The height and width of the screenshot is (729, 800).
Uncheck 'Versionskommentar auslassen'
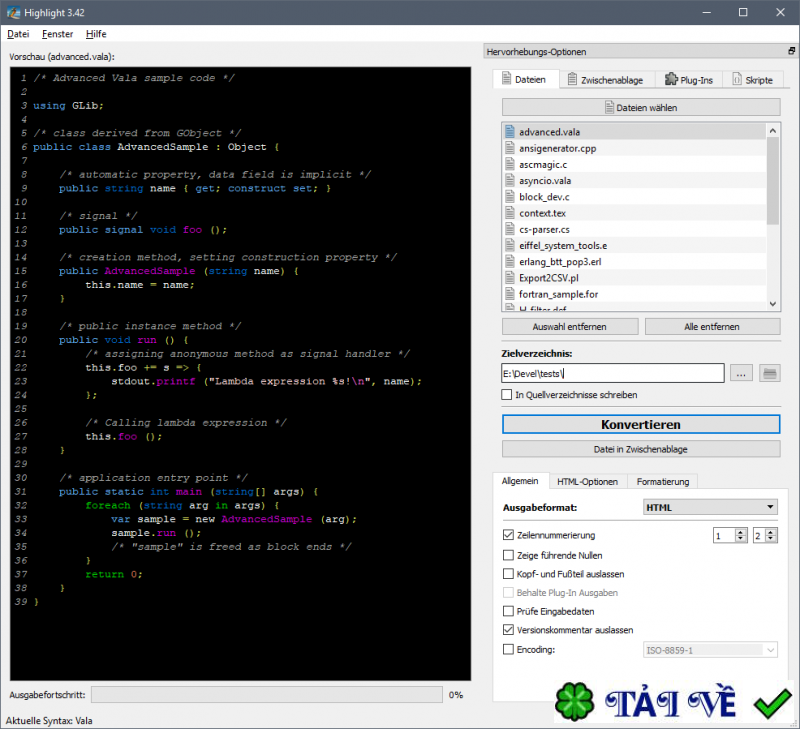[x=509, y=630]
